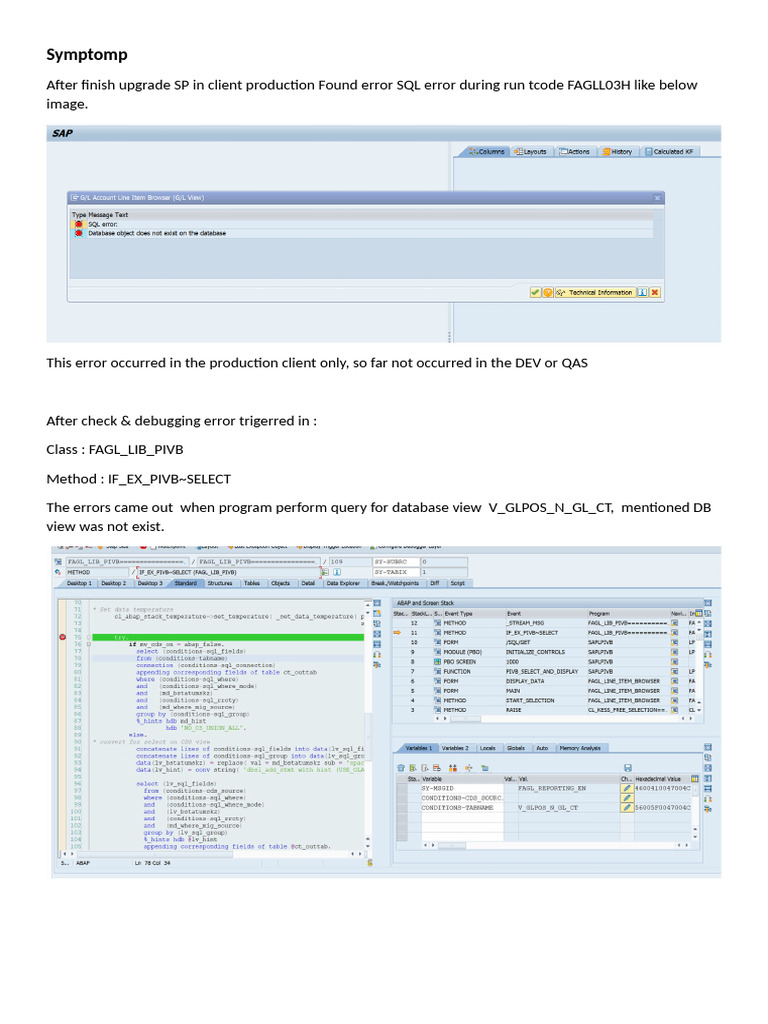Click the SY-MSGID variable cell
This screenshot has height=1024, width=768.
[x=462, y=789]
